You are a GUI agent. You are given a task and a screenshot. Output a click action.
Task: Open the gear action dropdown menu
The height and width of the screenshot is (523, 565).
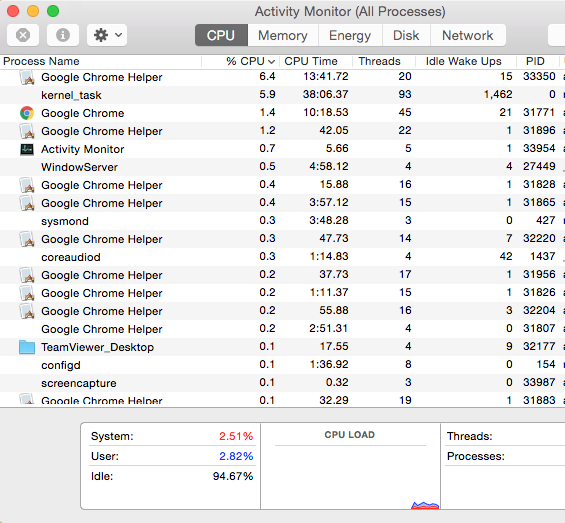pos(107,35)
